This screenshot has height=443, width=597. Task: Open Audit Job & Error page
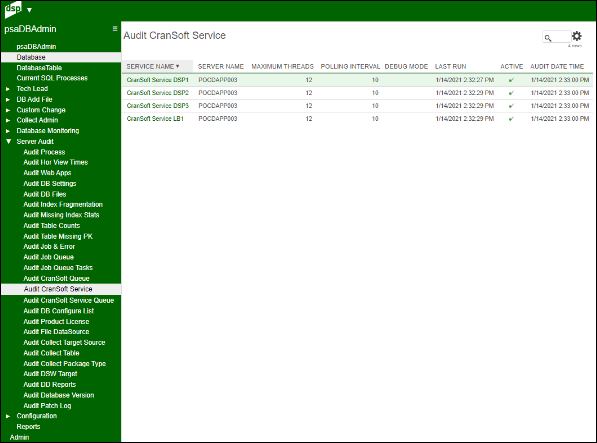49,247
